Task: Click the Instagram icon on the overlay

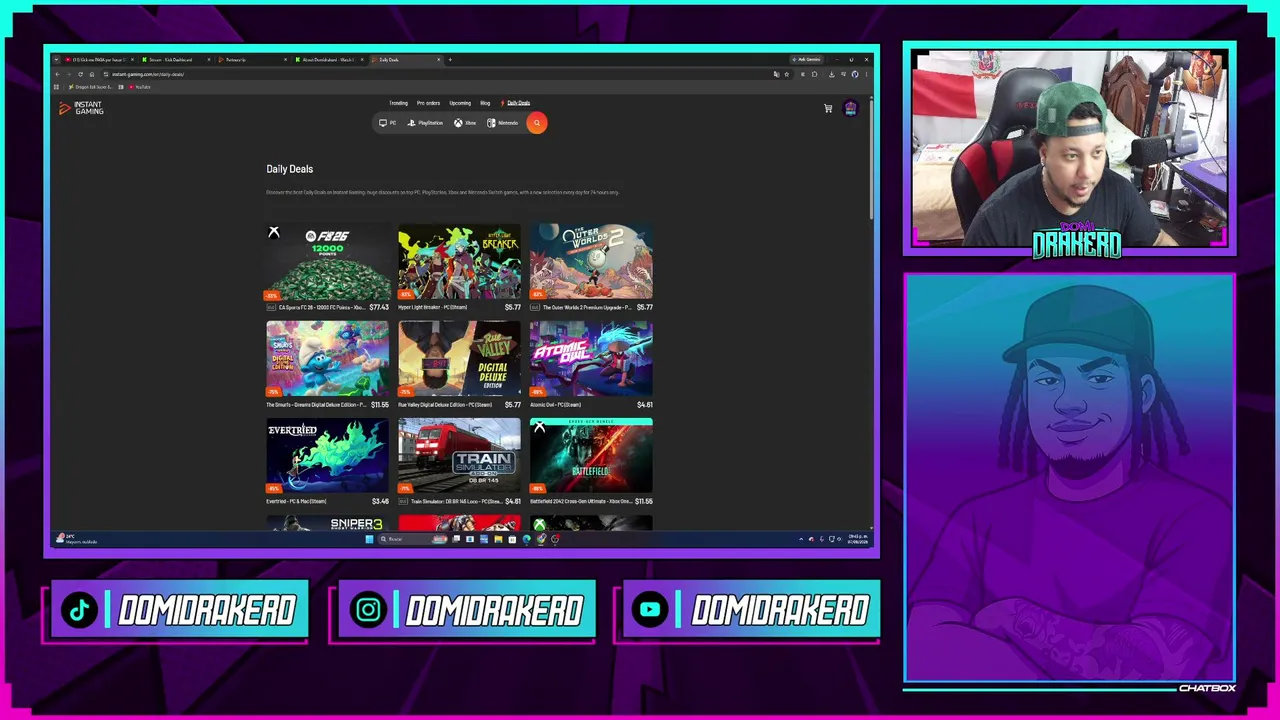Action: [x=368, y=610]
